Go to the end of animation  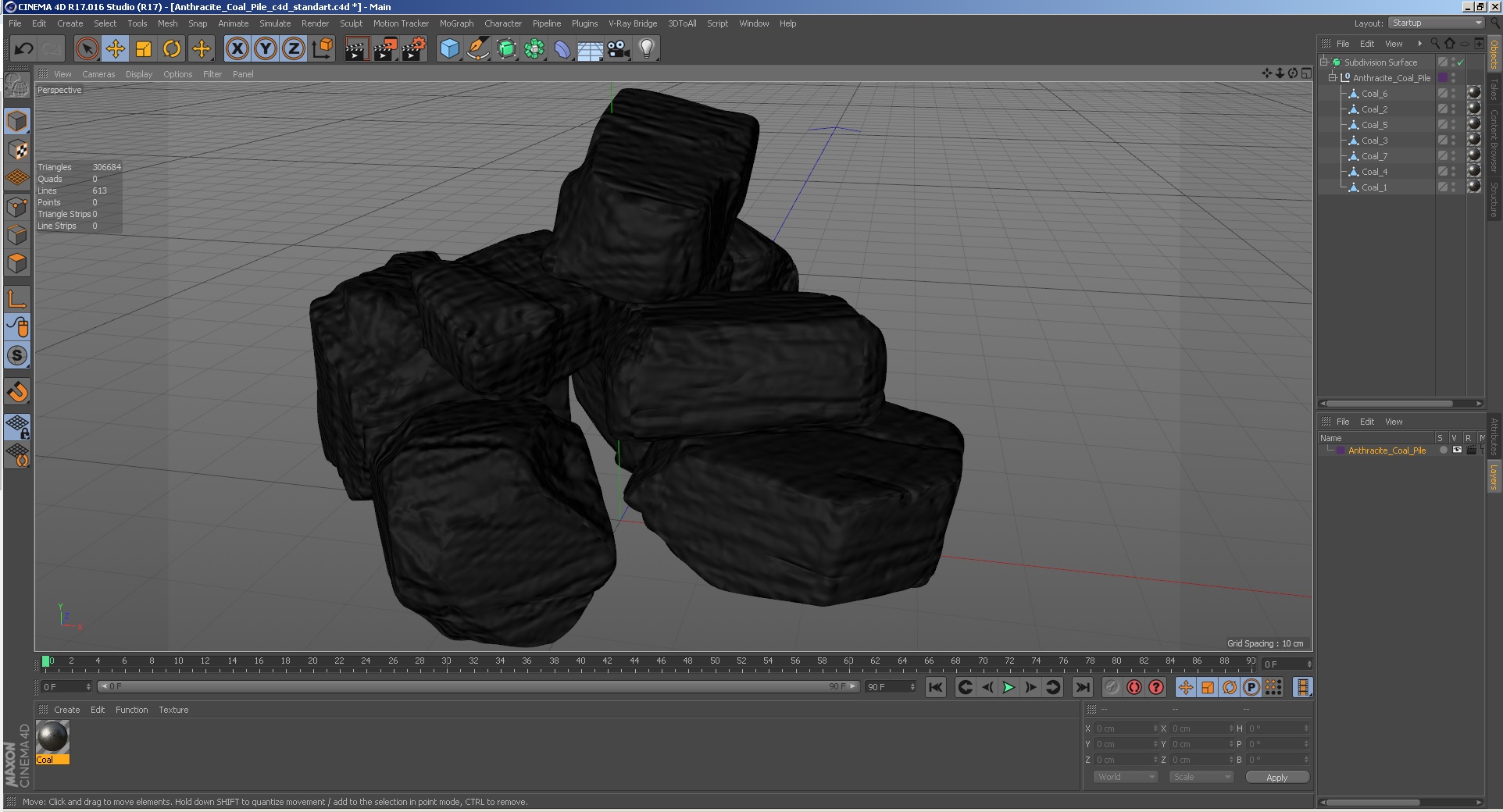1082,687
